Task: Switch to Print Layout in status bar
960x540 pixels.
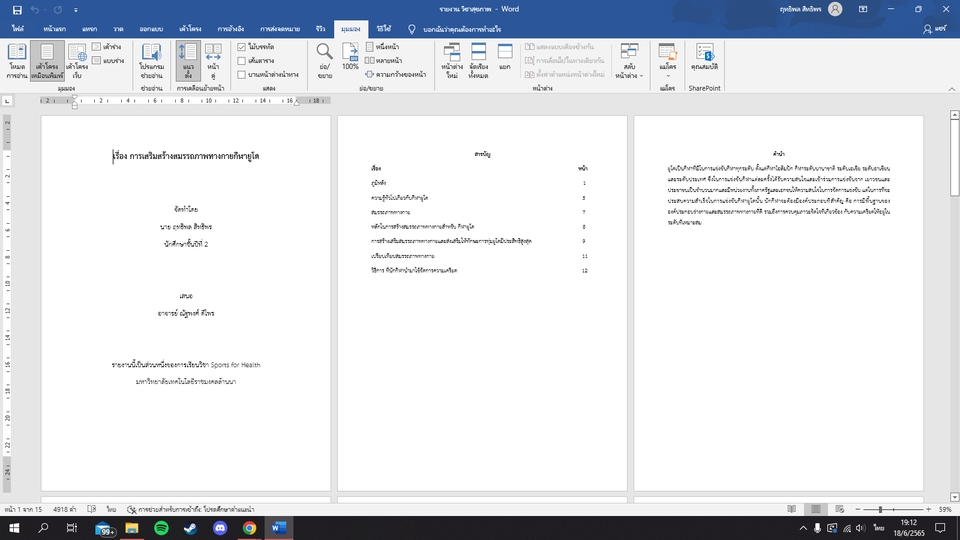Action: coord(816,509)
